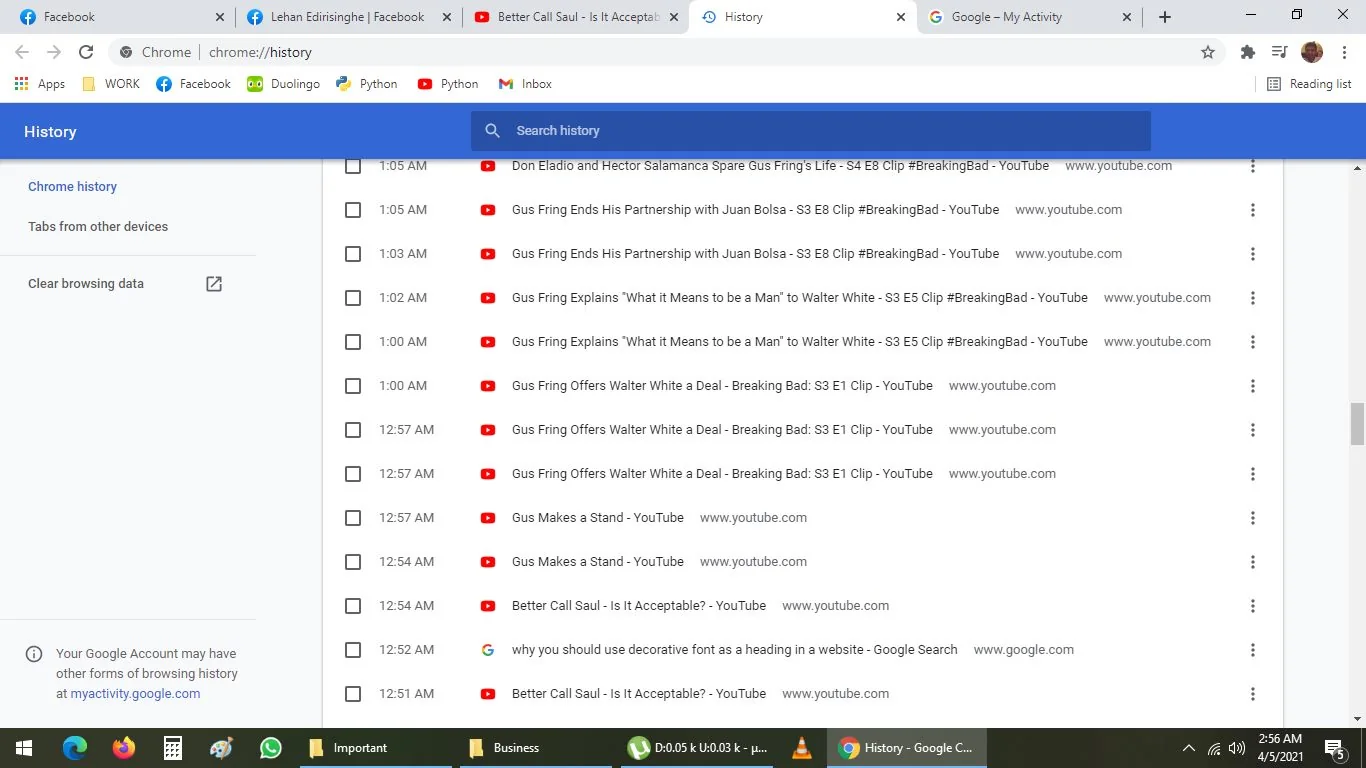Open the Duolingo bookmark

click(x=283, y=84)
